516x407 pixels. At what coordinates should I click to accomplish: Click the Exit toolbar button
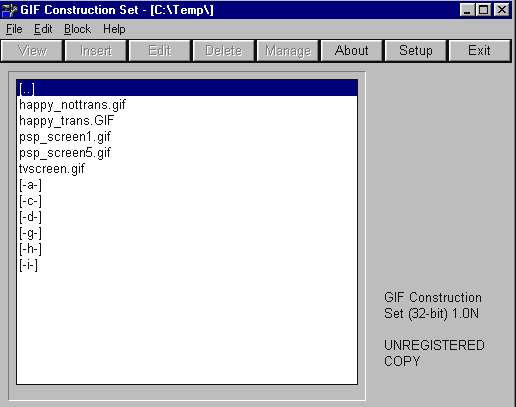coord(479,51)
